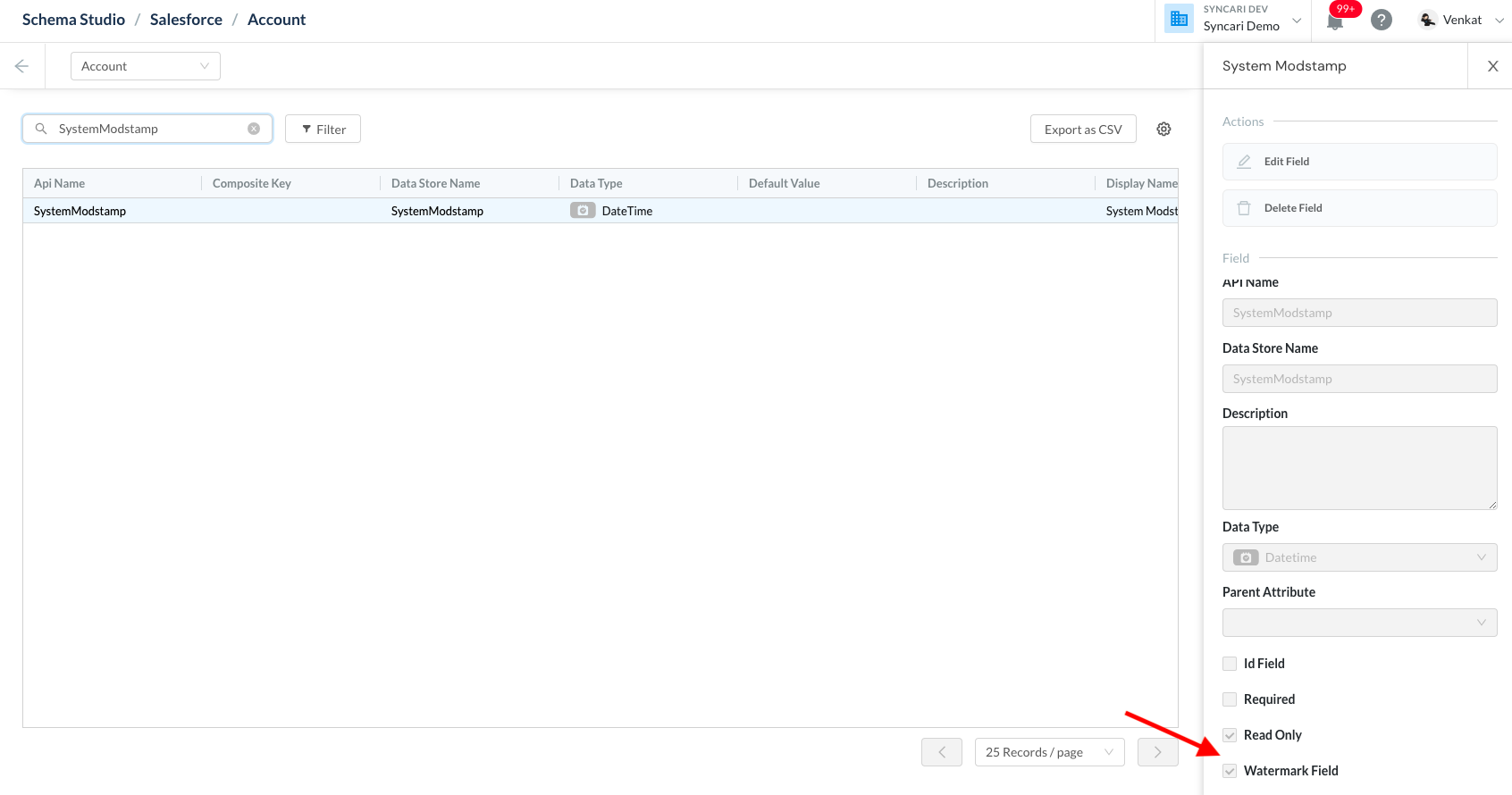This screenshot has width=1512, height=795.
Task: Open the Account breadcrumb
Action: (276, 20)
